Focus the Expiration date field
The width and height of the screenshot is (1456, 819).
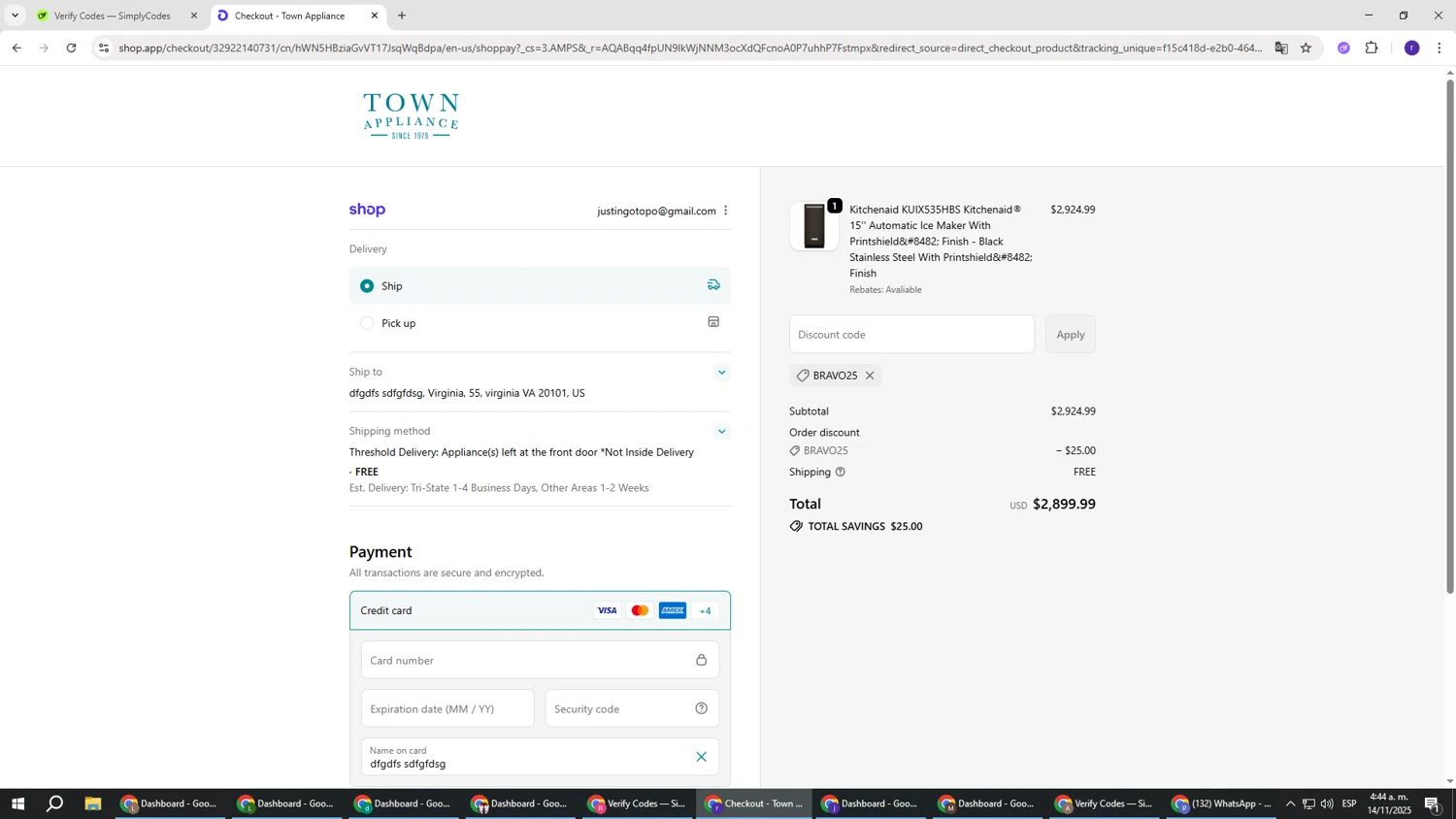pos(447,708)
